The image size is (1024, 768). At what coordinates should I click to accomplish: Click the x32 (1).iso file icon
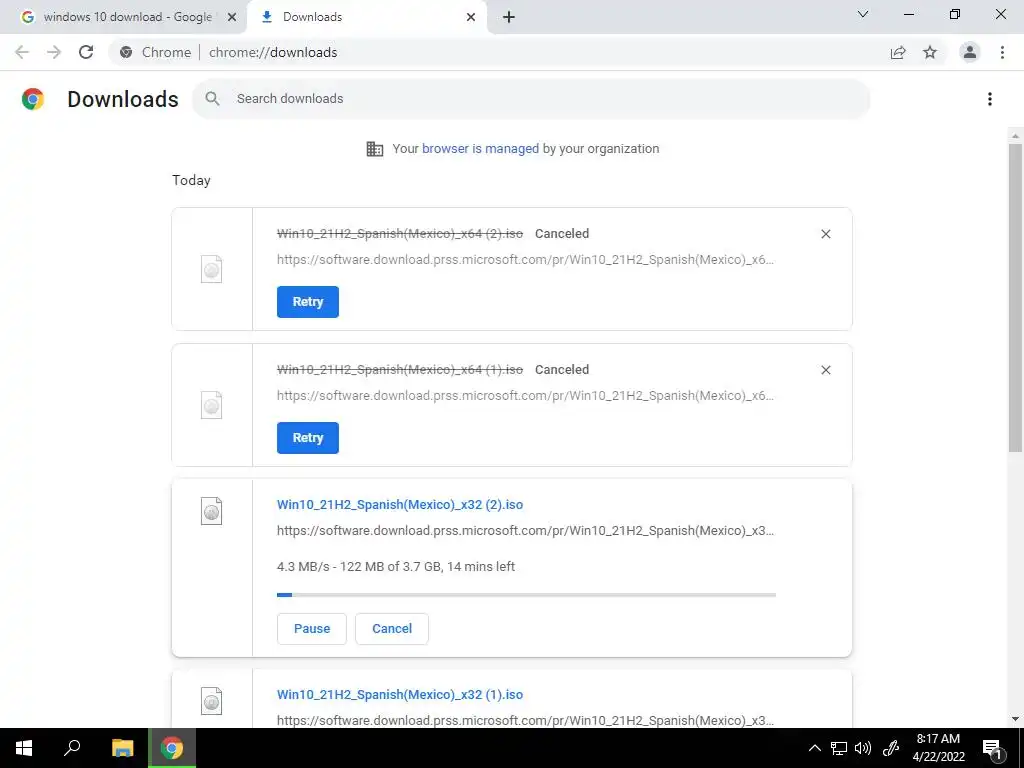coord(212,701)
